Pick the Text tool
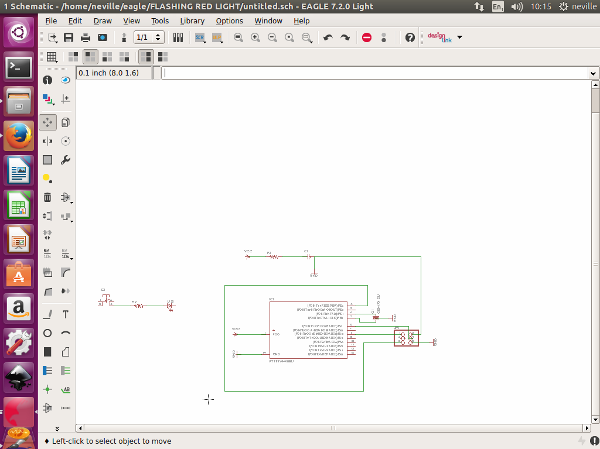 click(66, 314)
